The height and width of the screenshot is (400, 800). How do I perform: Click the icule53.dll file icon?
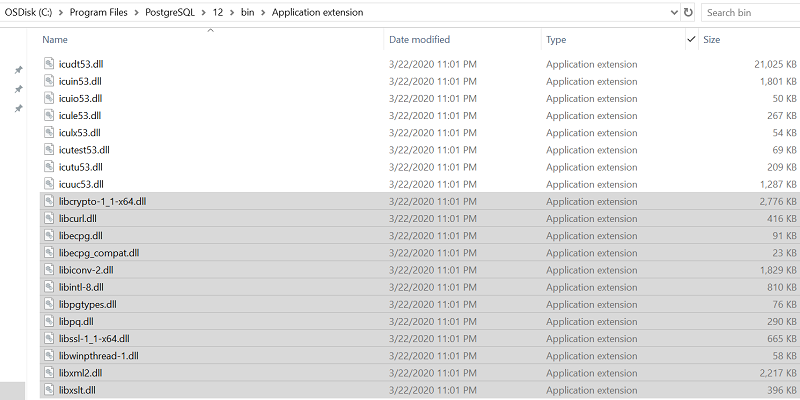point(48,115)
